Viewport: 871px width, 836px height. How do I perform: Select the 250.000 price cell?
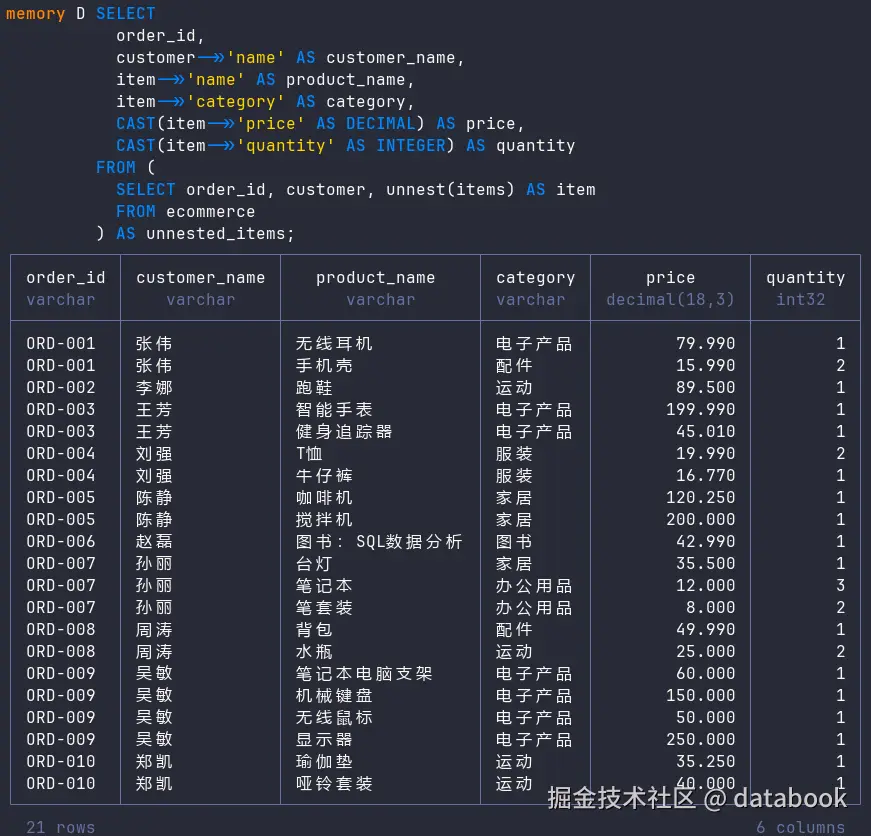tap(700, 739)
